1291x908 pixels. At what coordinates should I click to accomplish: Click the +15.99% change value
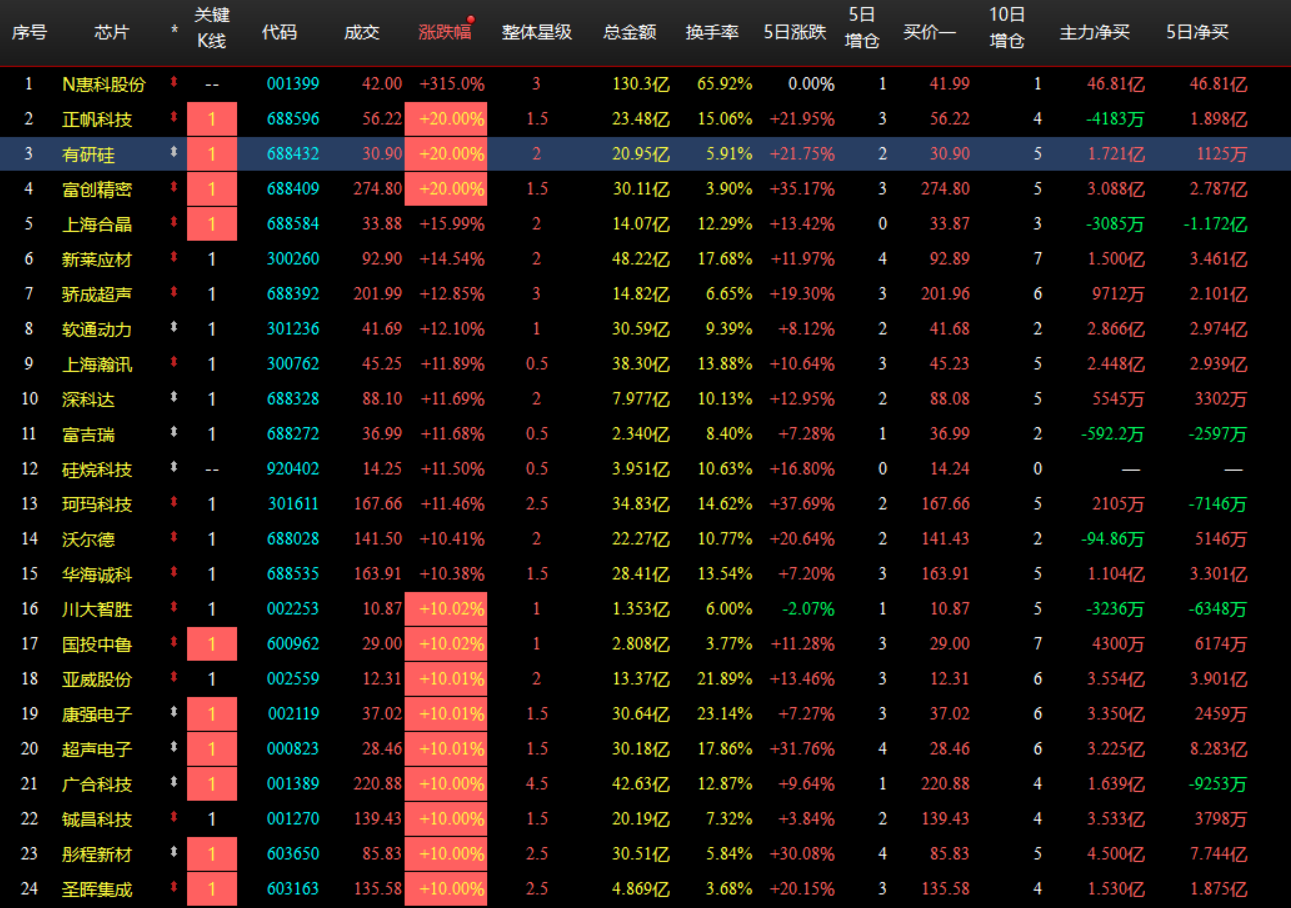(x=452, y=224)
